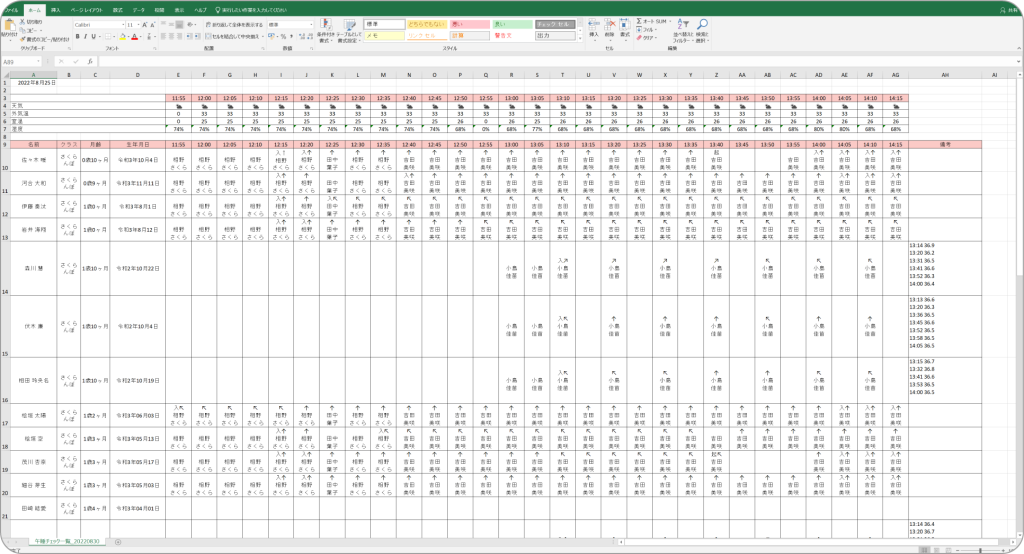Toggle middle vertical alignment button

point(171,25)
